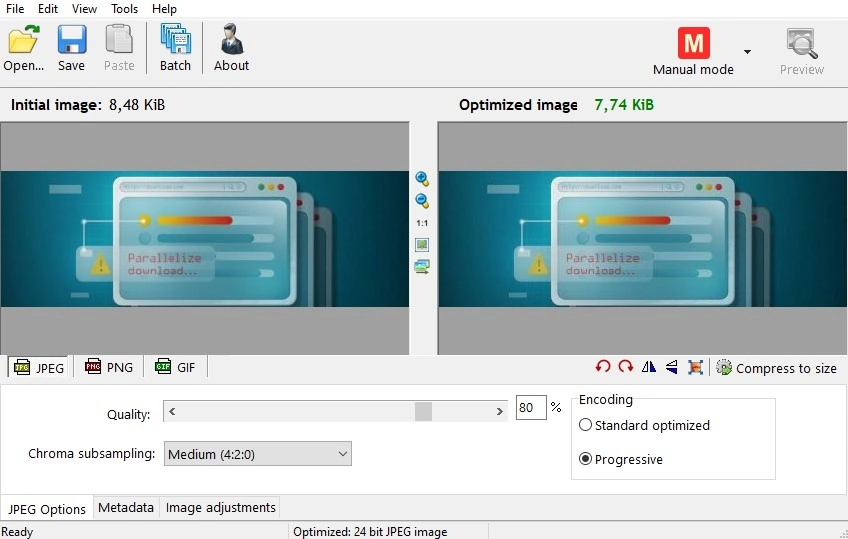The image size is (848, 539).
Task: Zoom out using the magnifier minus icon
Action: point(422,201)
